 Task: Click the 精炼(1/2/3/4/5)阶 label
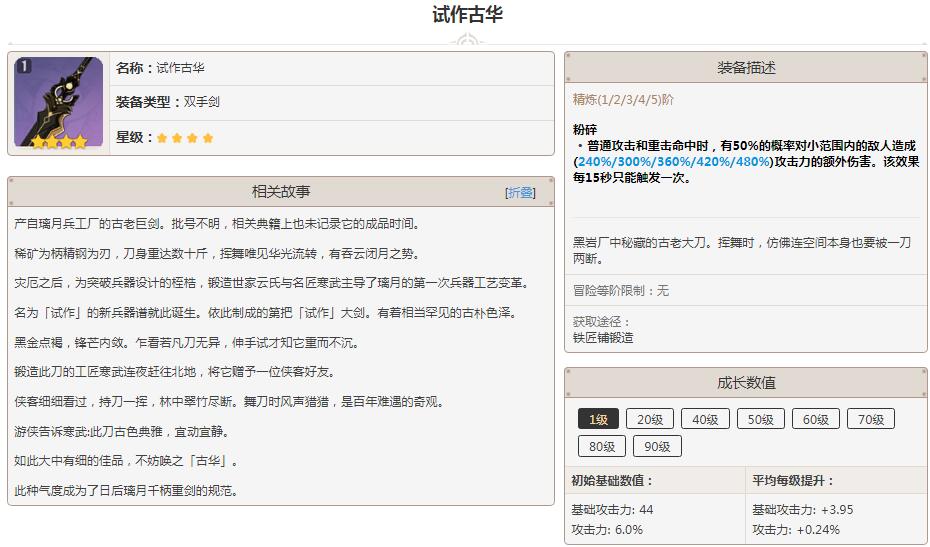click(x=623, y=100)
